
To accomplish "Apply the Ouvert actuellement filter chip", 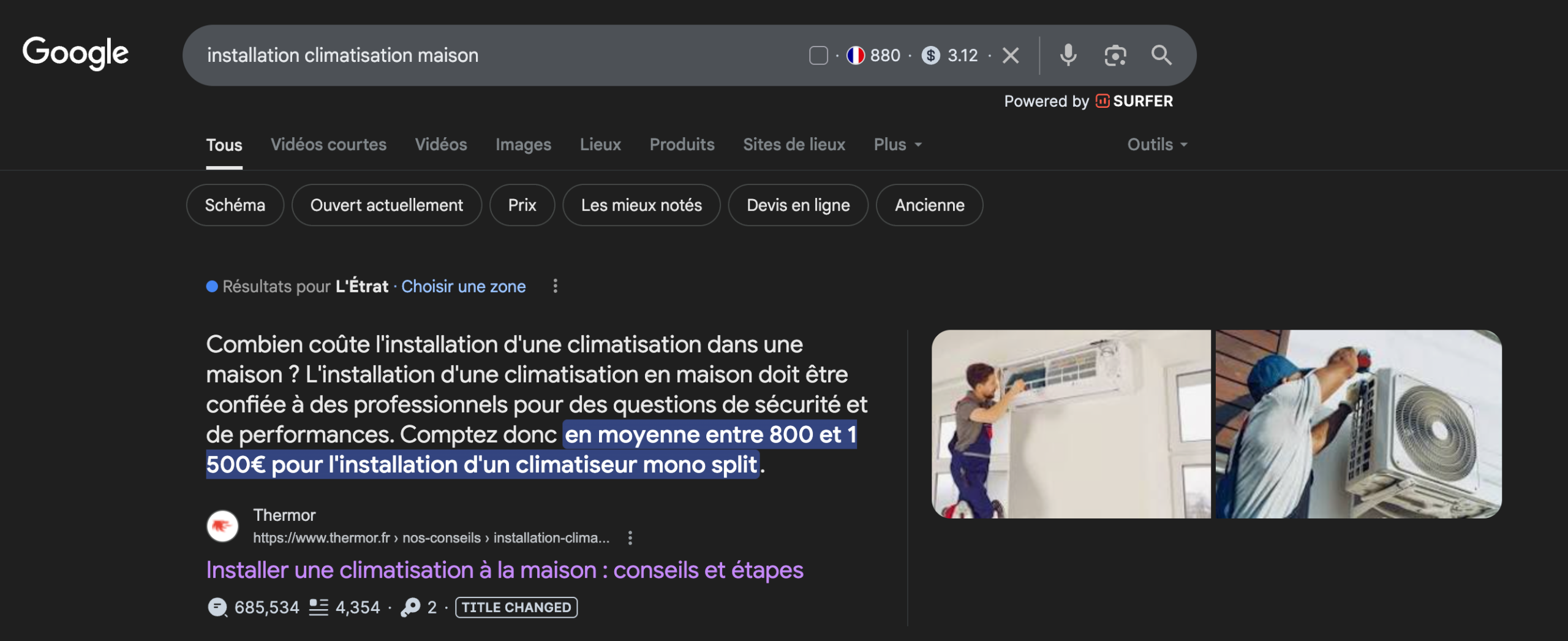I will 386,205.
